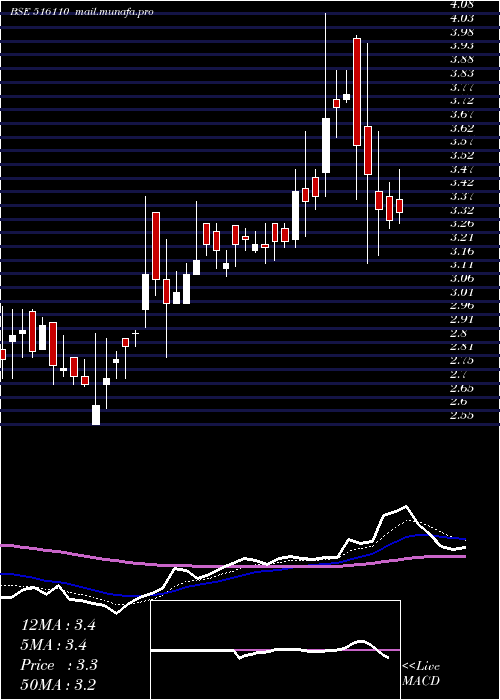Click the 3.93 price axis label

tap(462, 46)
